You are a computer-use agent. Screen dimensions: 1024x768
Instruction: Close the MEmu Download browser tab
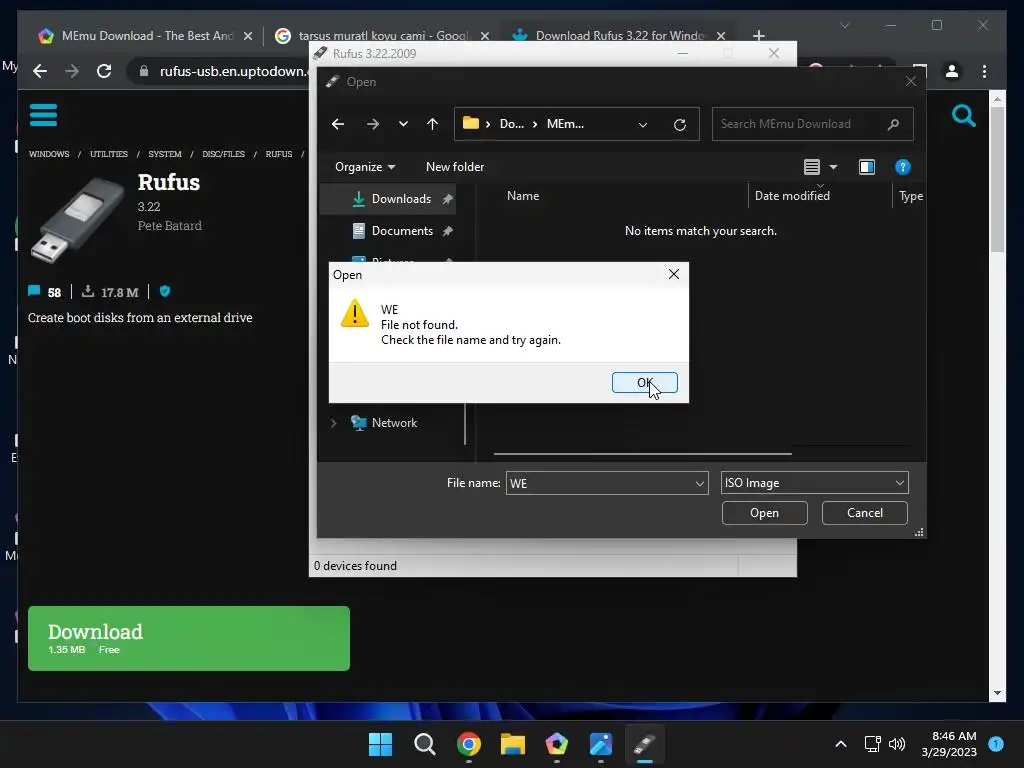[x=248, y=37]
